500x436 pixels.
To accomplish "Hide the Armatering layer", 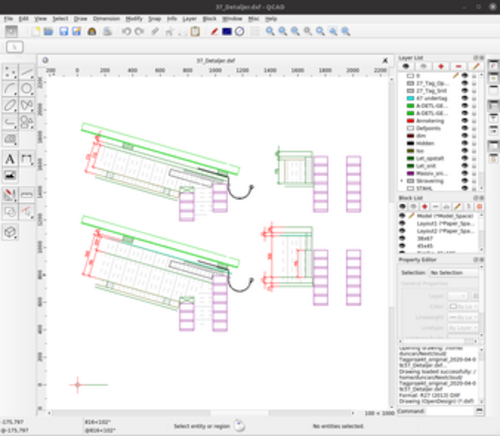I will 465,121.
